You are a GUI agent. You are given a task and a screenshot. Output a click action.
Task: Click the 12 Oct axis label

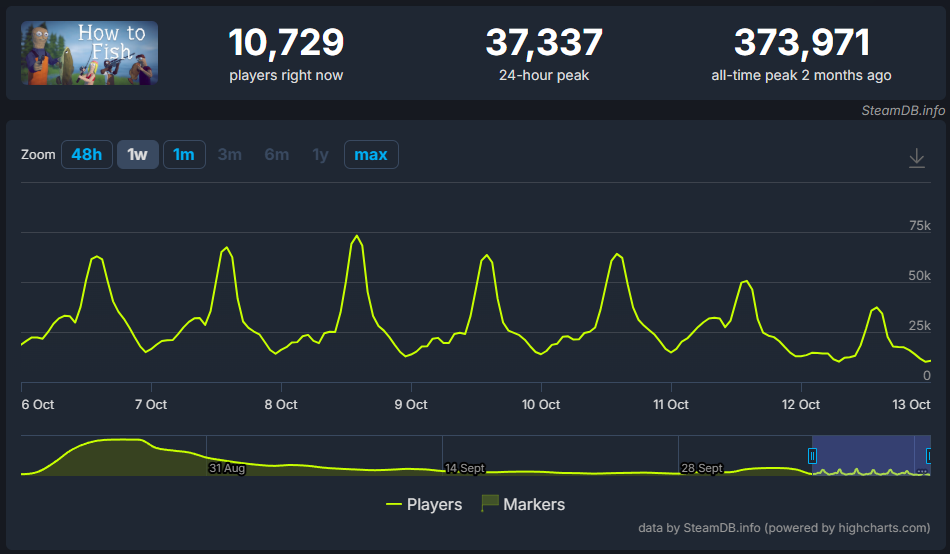[801, 404]
